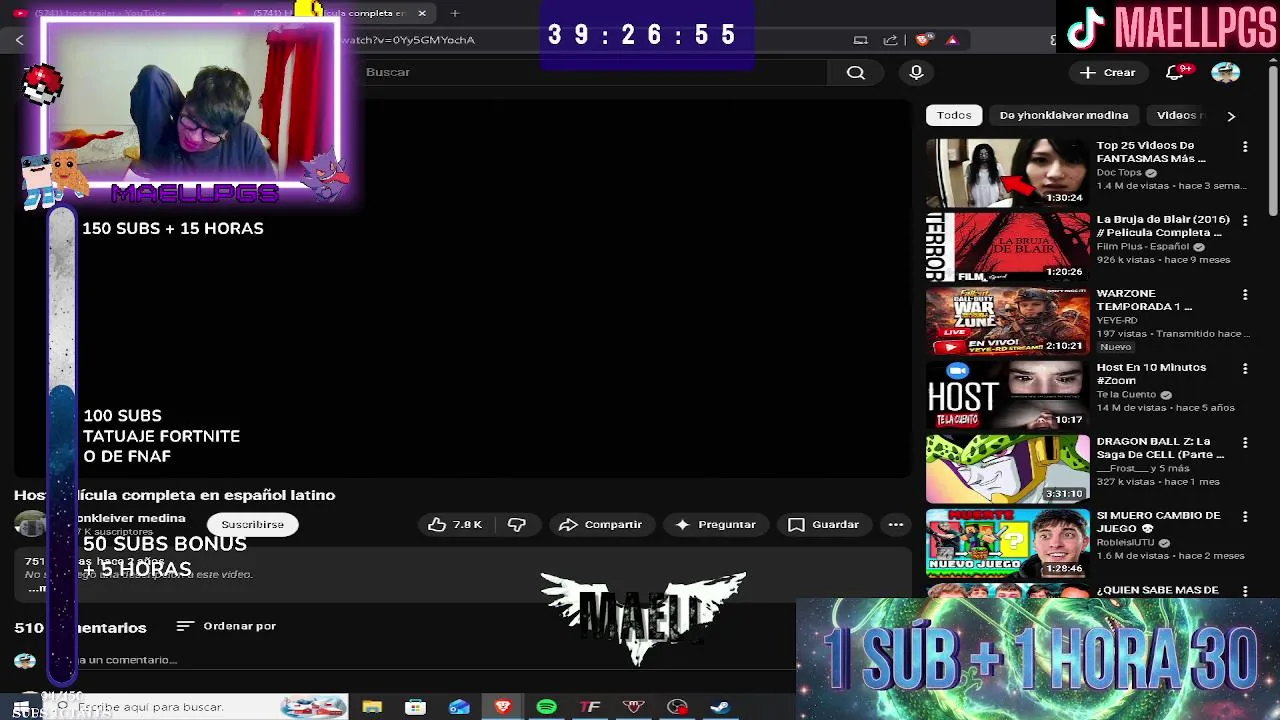Open options menu for Dragon Ball Z video
Viewport: 1280px width, 720px height.
tap(1245, 443)
